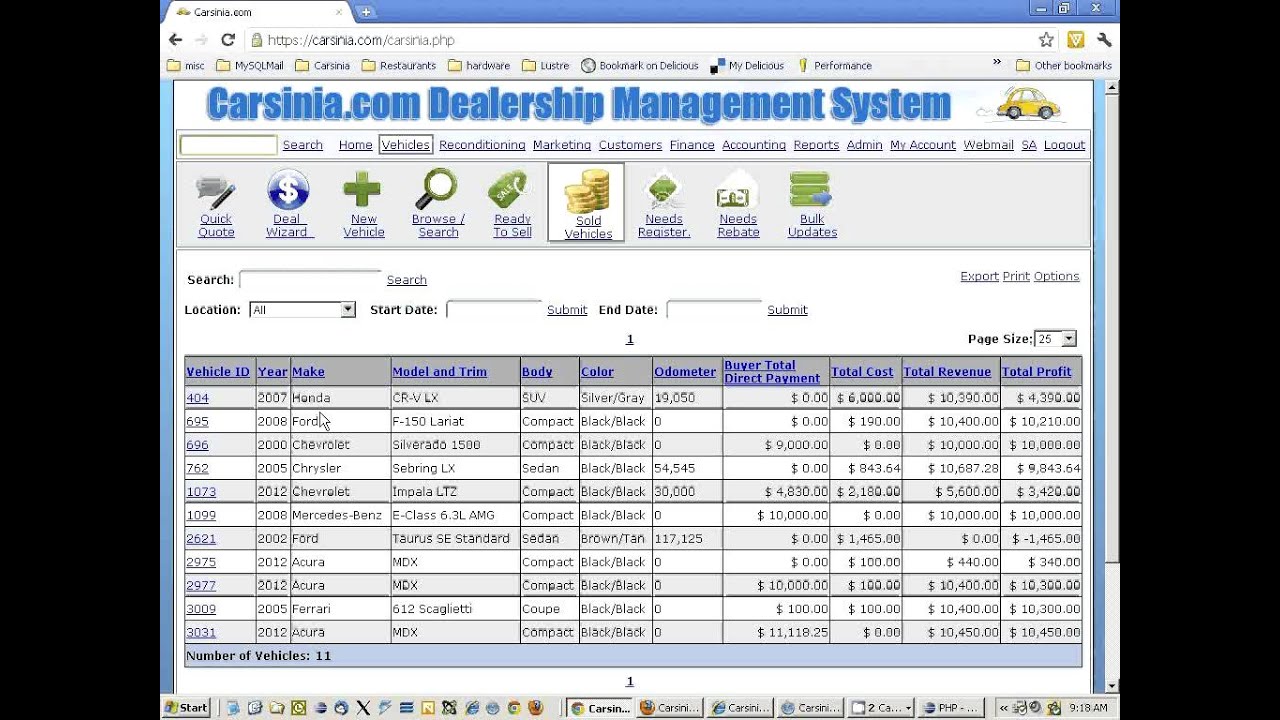Click the vehicle list Search field

pos(310,280)
